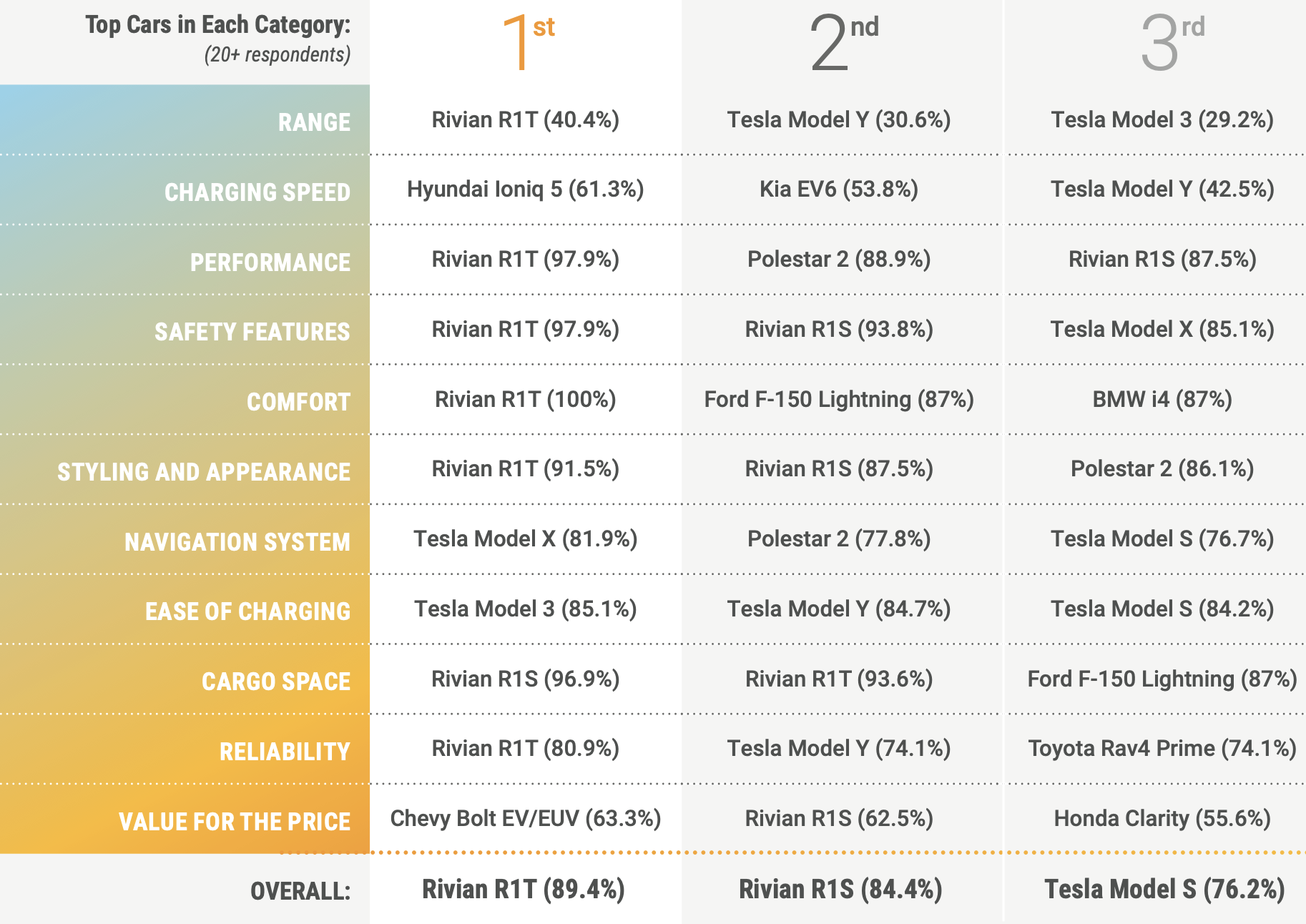Click the RANGE category label
The image size is (1306, 924).
pos(314,122)
